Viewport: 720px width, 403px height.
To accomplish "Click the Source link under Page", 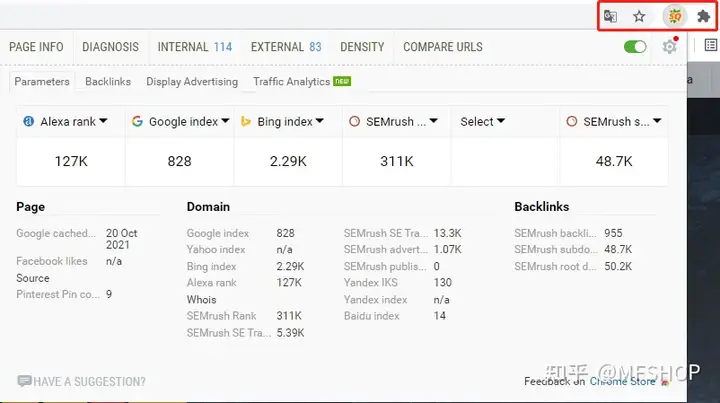I will (x=33, y=278).
